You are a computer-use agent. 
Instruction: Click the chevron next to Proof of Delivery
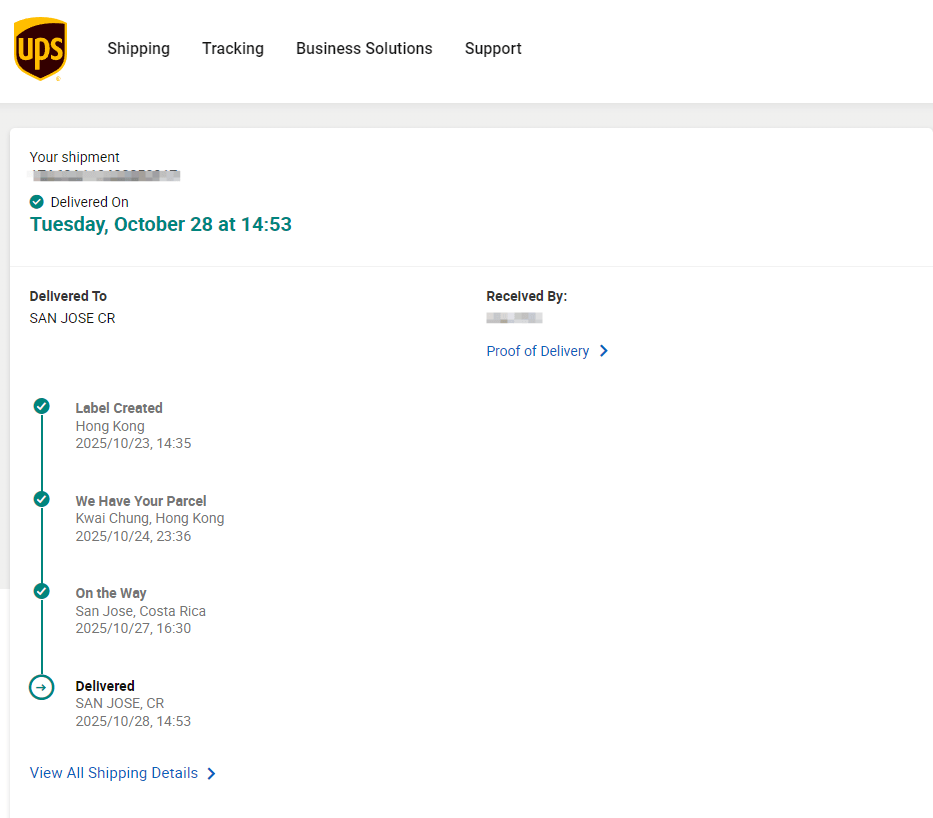click(604, 351)
